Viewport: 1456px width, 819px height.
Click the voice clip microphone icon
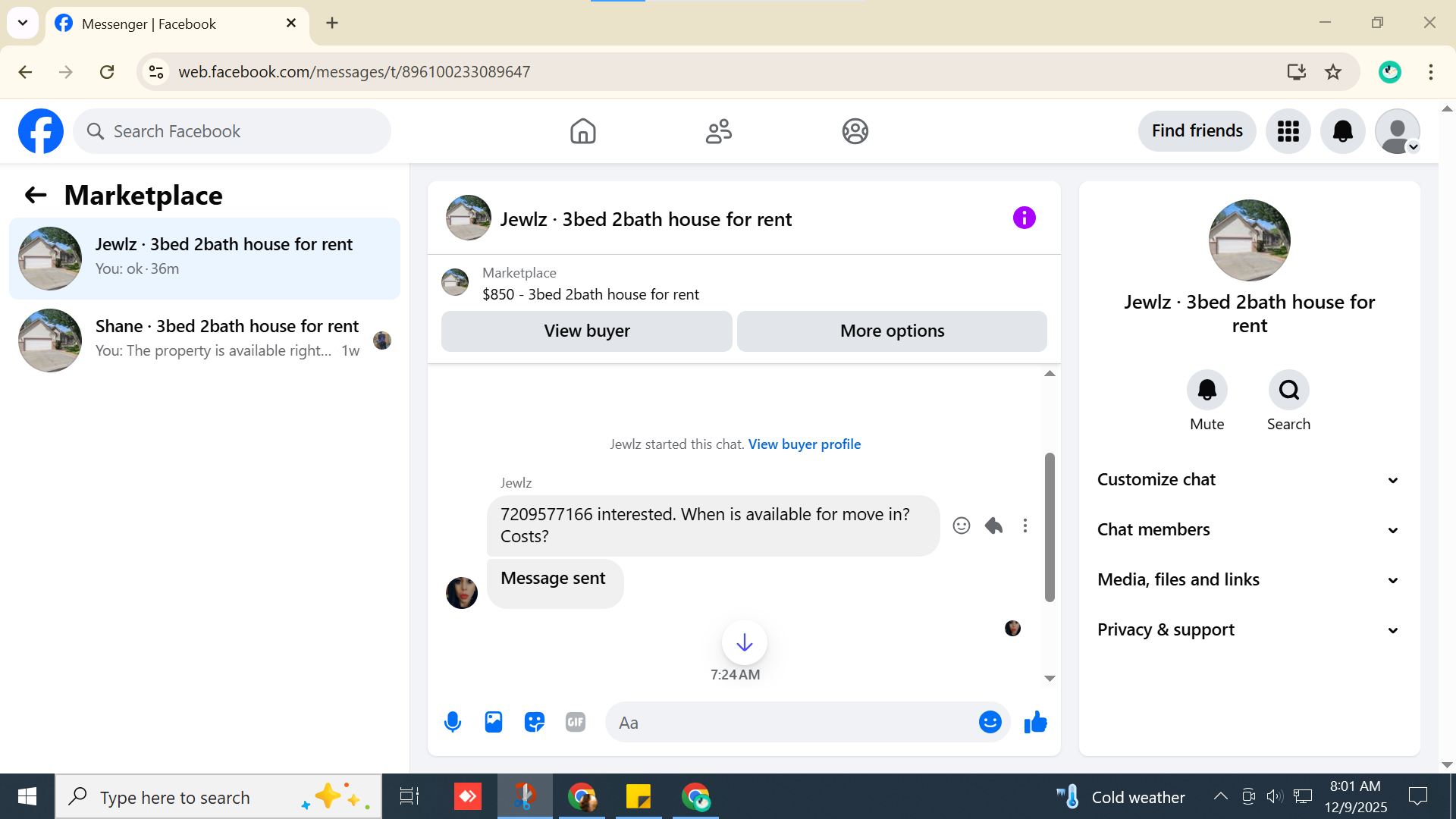(x=453, y=722)
